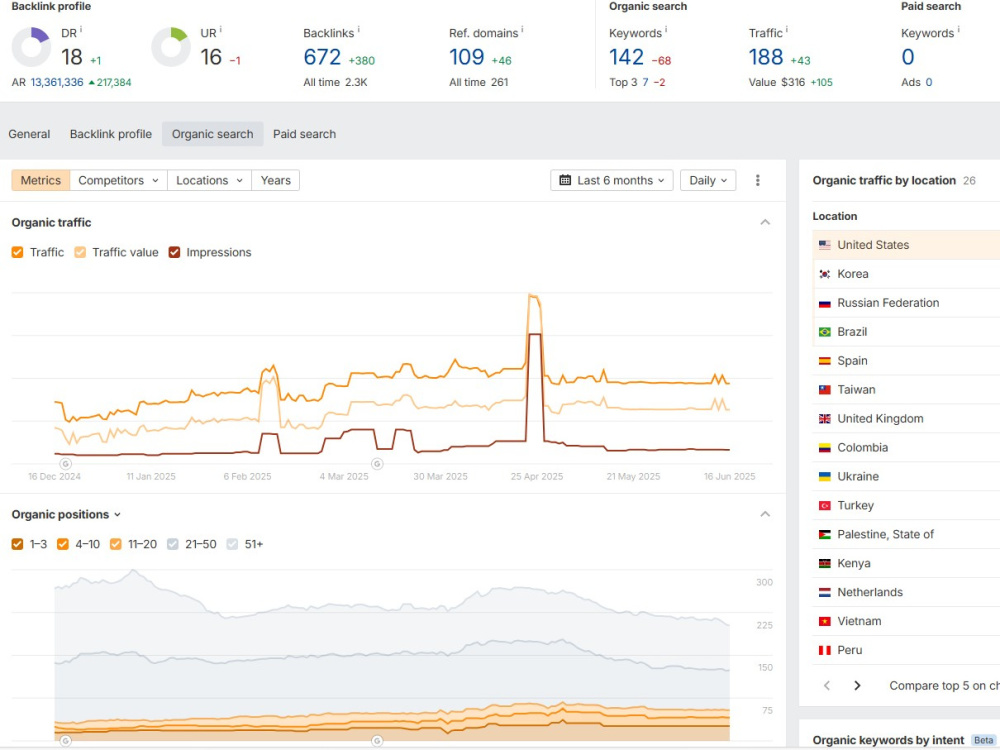Toggle the Traffic value checkbox
This screenshot has height=750, width=1000.
click(x=80, y=253)
